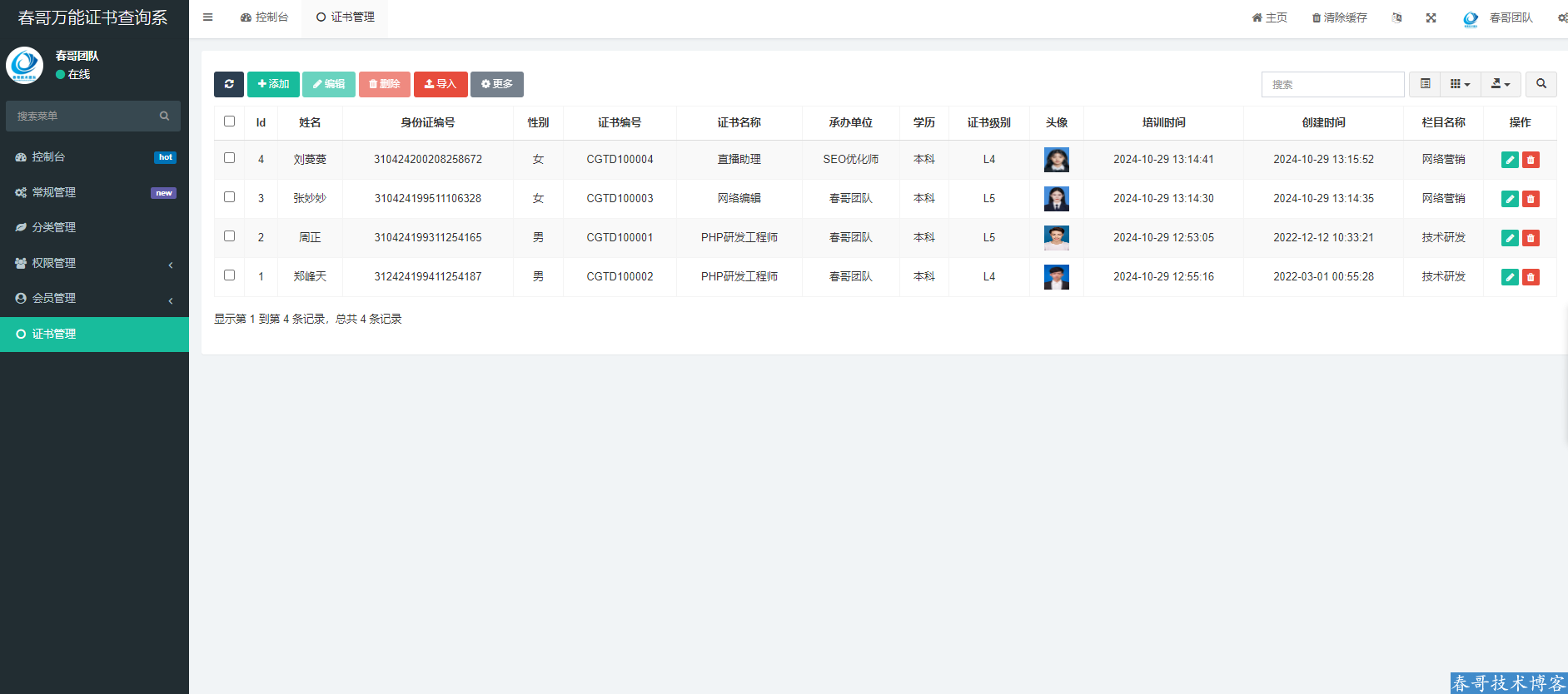Click green edit icon for 刘雯雯 row
This screenshot has width=1568, height=694.
[1509, 160]
